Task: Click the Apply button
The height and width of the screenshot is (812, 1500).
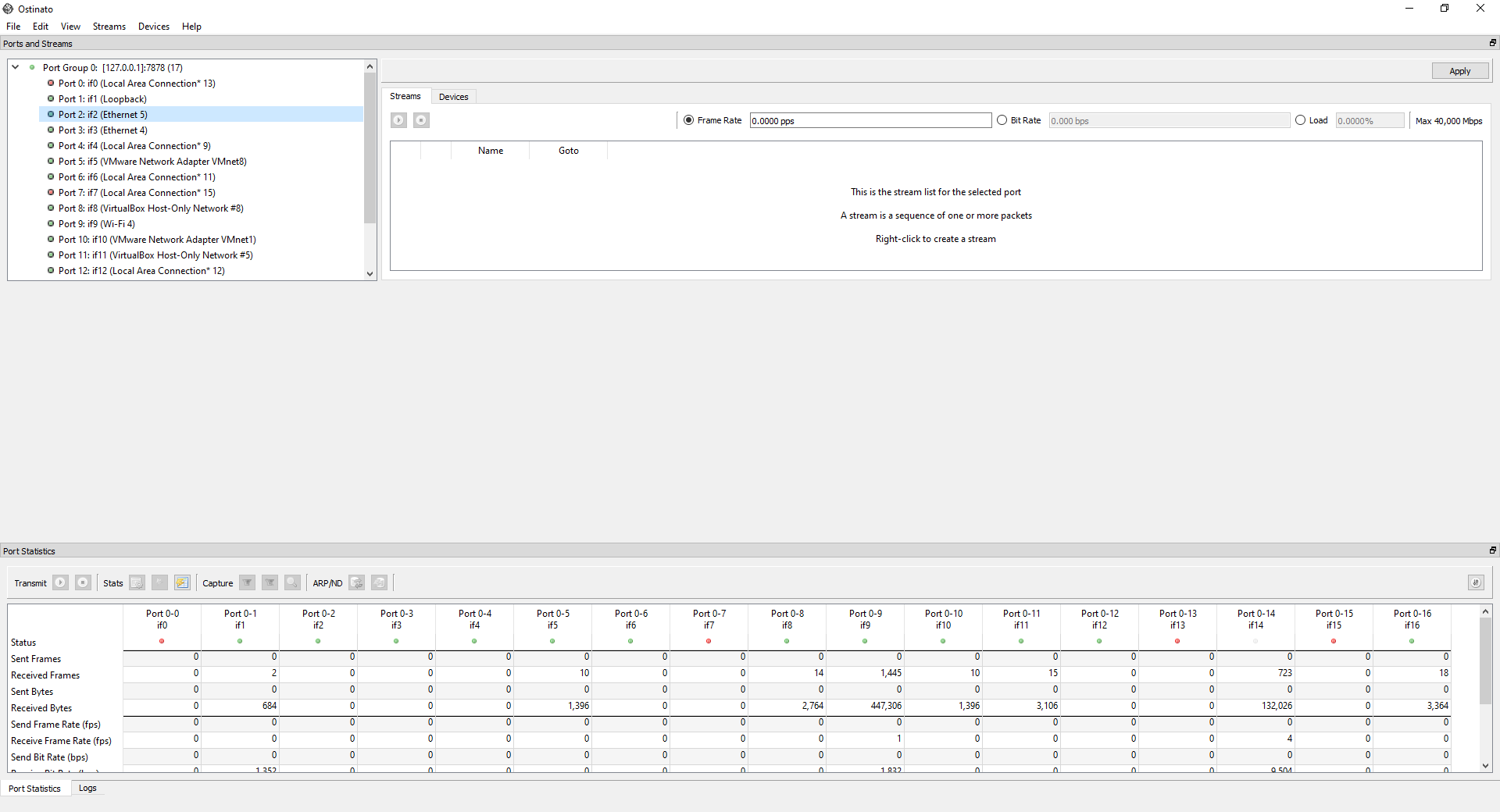Action: (x=1459, y=71)
